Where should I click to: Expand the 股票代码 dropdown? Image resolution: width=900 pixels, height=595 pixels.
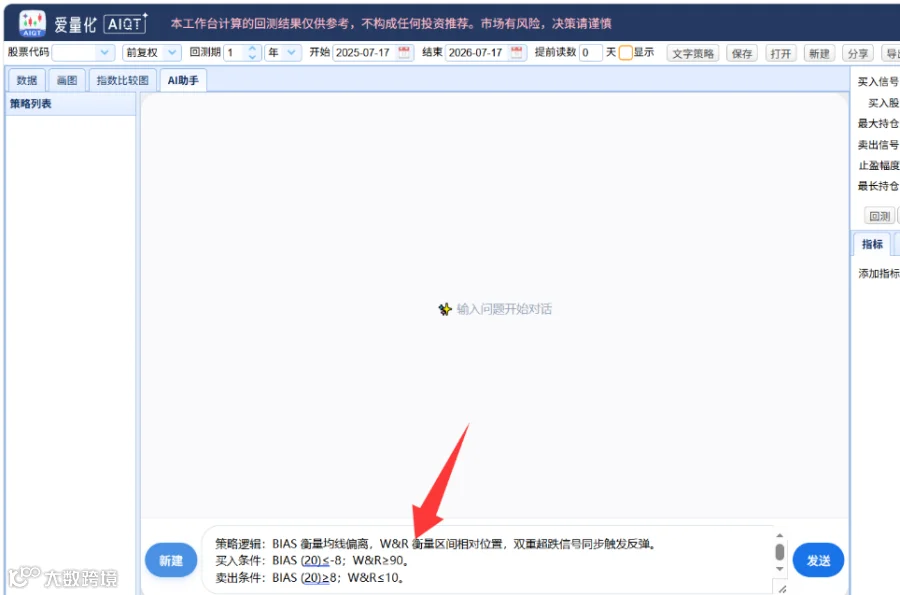click(x=104, y=52)
